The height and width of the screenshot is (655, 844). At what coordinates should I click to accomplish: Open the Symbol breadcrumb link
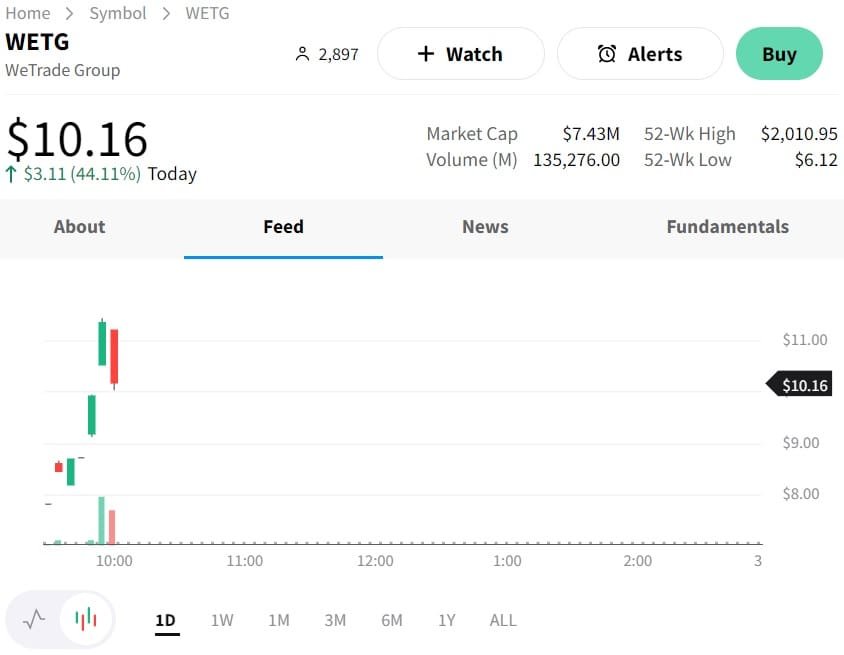[x=118, y=13]
